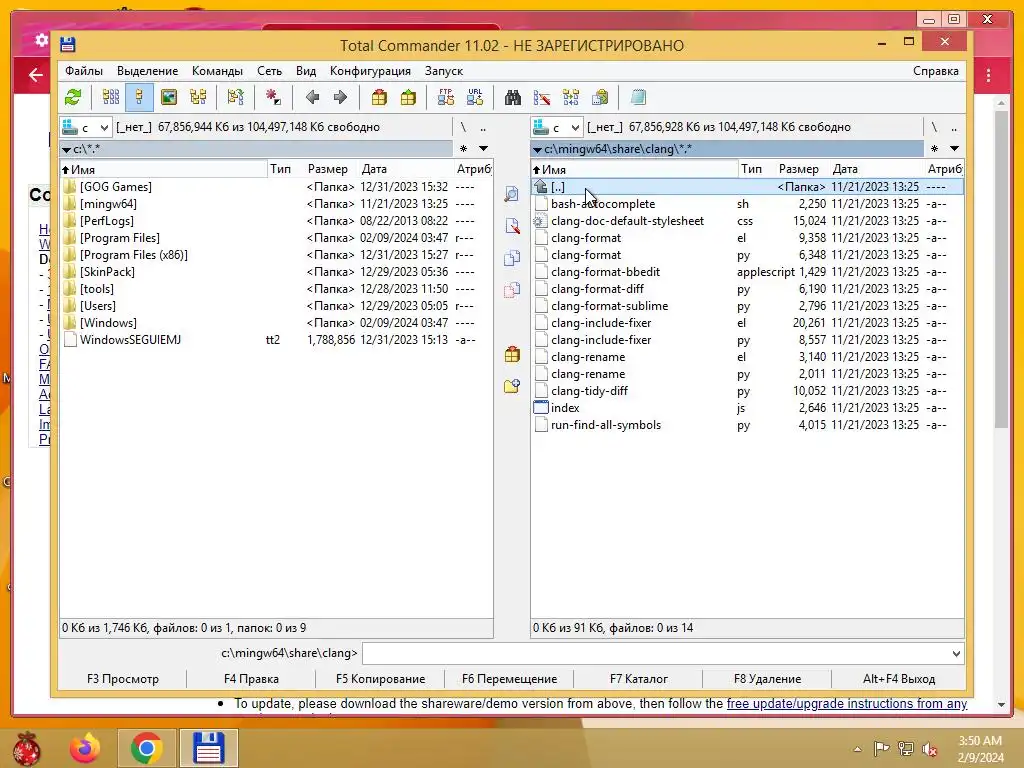Click the Copy icon in the middle bar
The width and height of the screenshot is (1024, 768).
coord(512,257)
